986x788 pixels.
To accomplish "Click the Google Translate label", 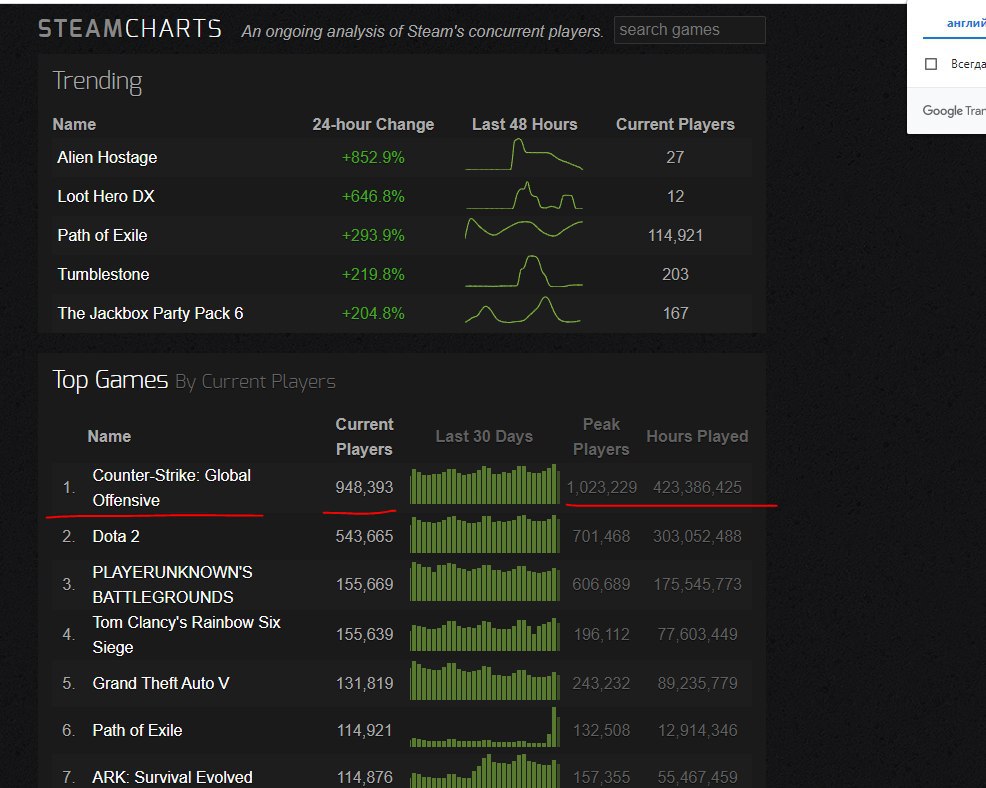I will point(954,111).
